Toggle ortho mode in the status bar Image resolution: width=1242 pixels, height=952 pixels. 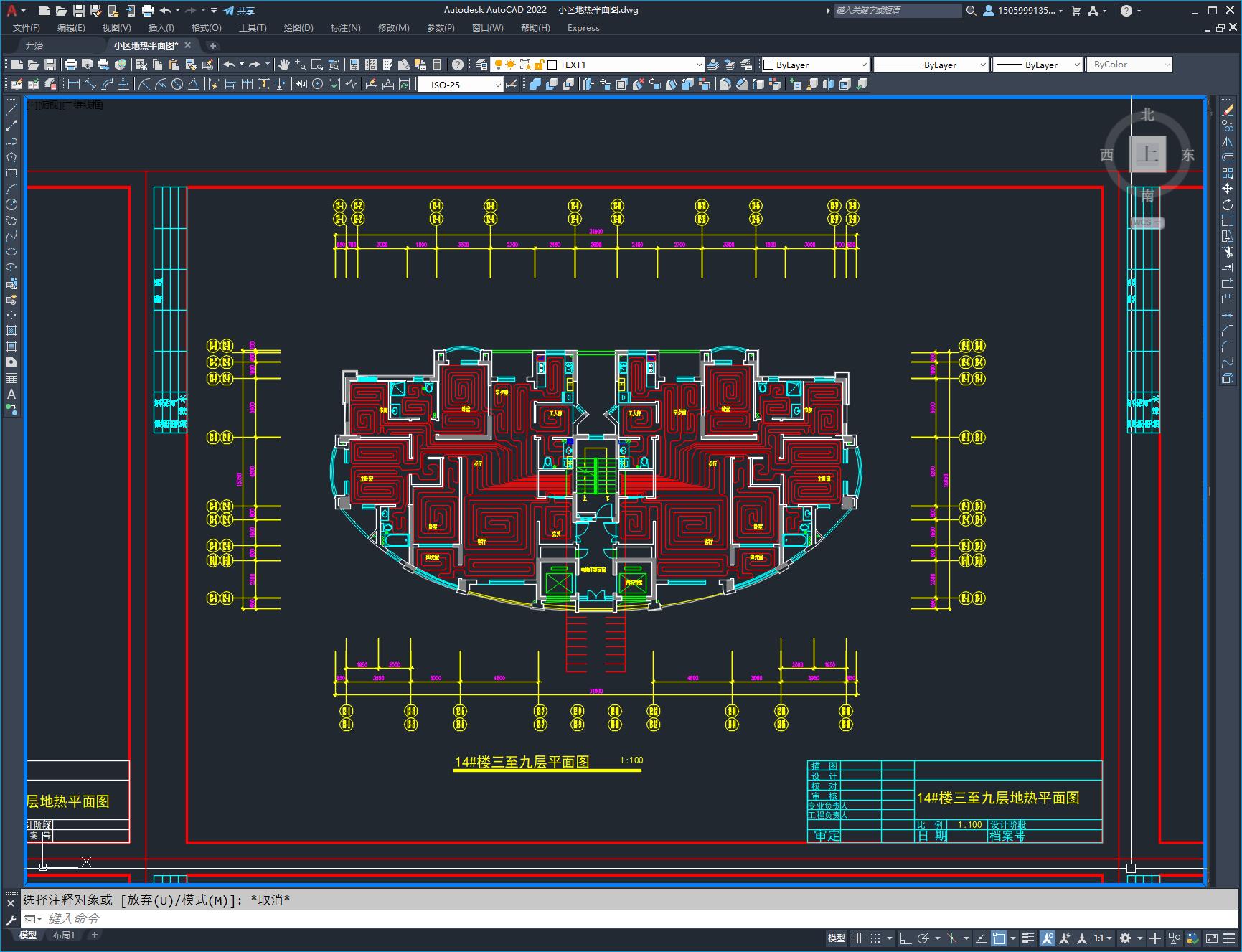[905, 938]
